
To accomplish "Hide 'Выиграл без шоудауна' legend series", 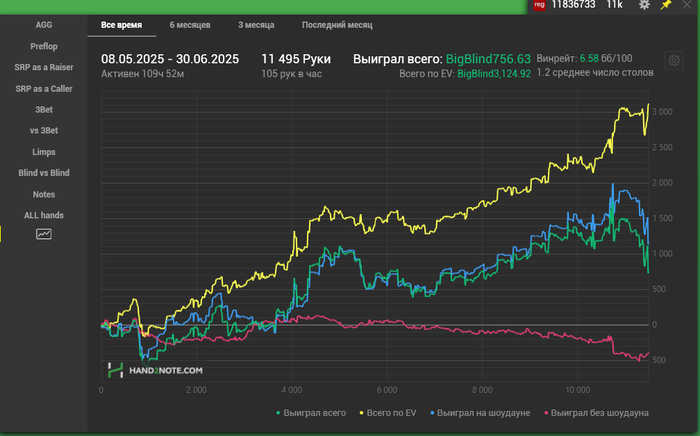I will [x=595, y=412].
